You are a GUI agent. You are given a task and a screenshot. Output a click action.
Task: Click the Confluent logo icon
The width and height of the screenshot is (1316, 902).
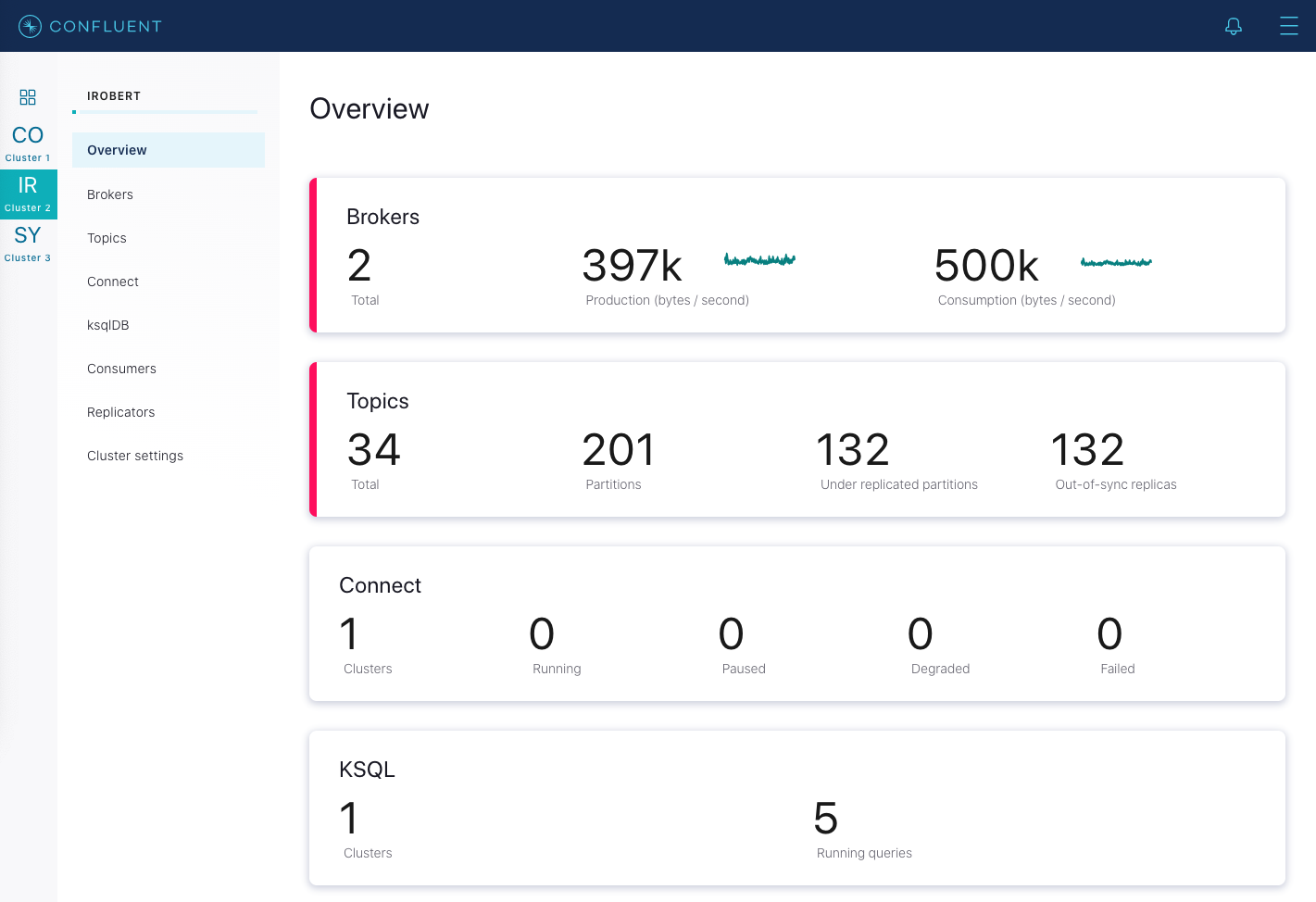pyautogui.click(x=30, y=26)
